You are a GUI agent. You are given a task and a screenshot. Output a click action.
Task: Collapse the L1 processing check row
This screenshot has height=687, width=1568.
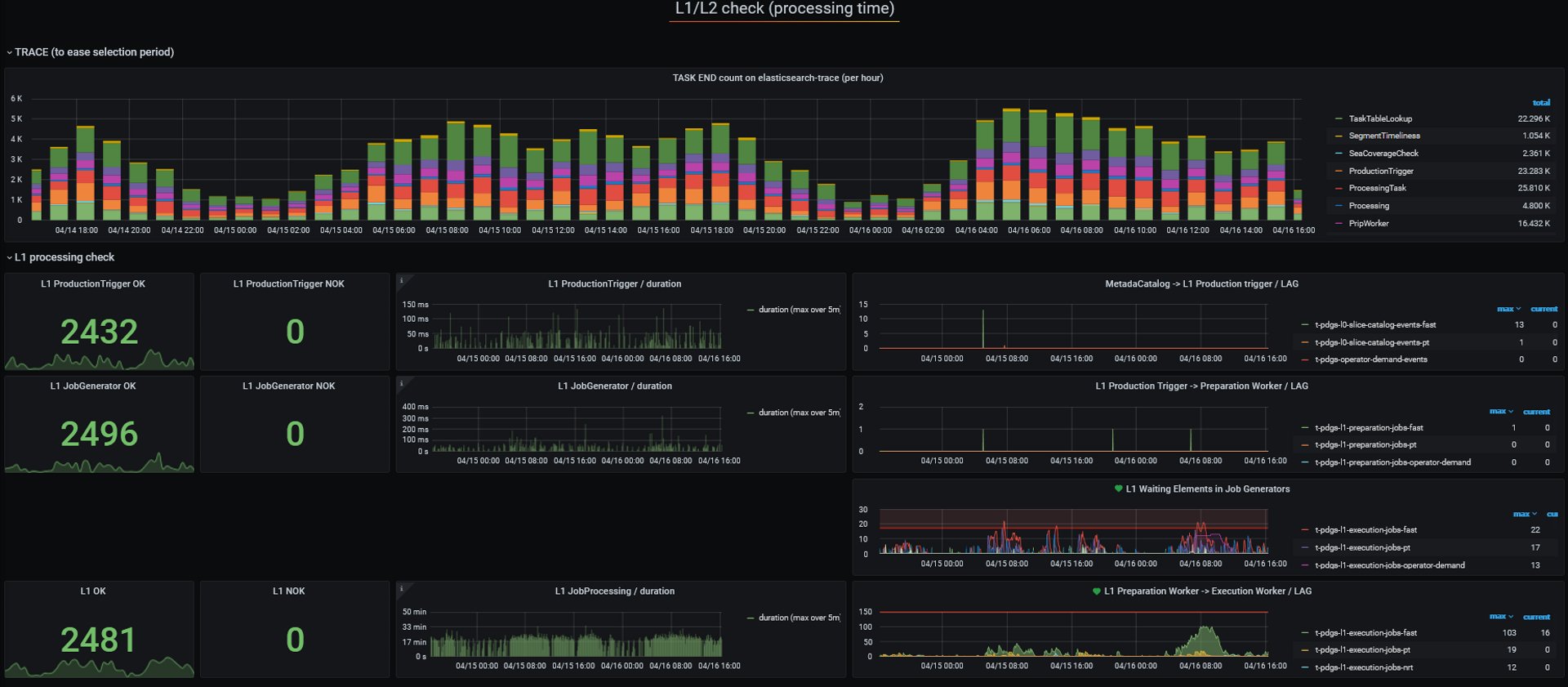pyautogui.click(x=10, y=257)
